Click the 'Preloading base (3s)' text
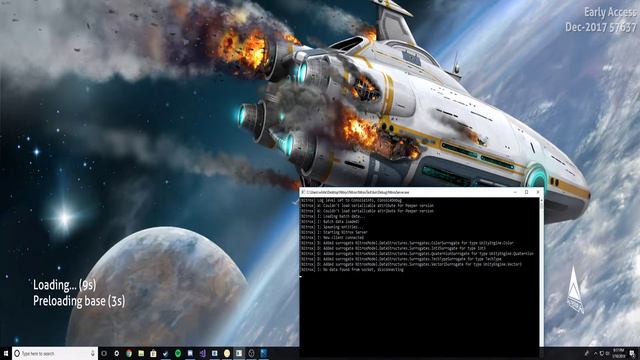Viewport: 640px width, 360px height. point(79,301)
